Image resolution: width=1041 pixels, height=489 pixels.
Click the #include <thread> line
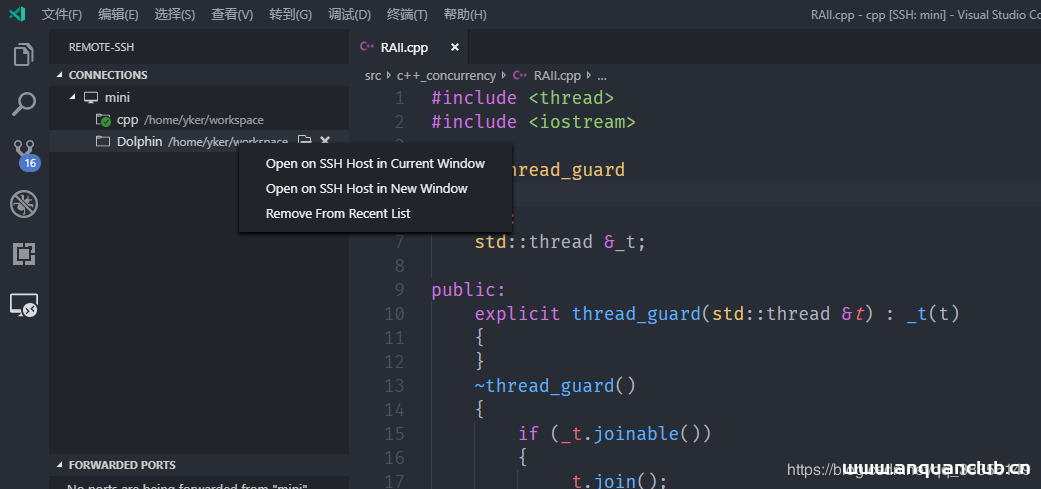522,98
